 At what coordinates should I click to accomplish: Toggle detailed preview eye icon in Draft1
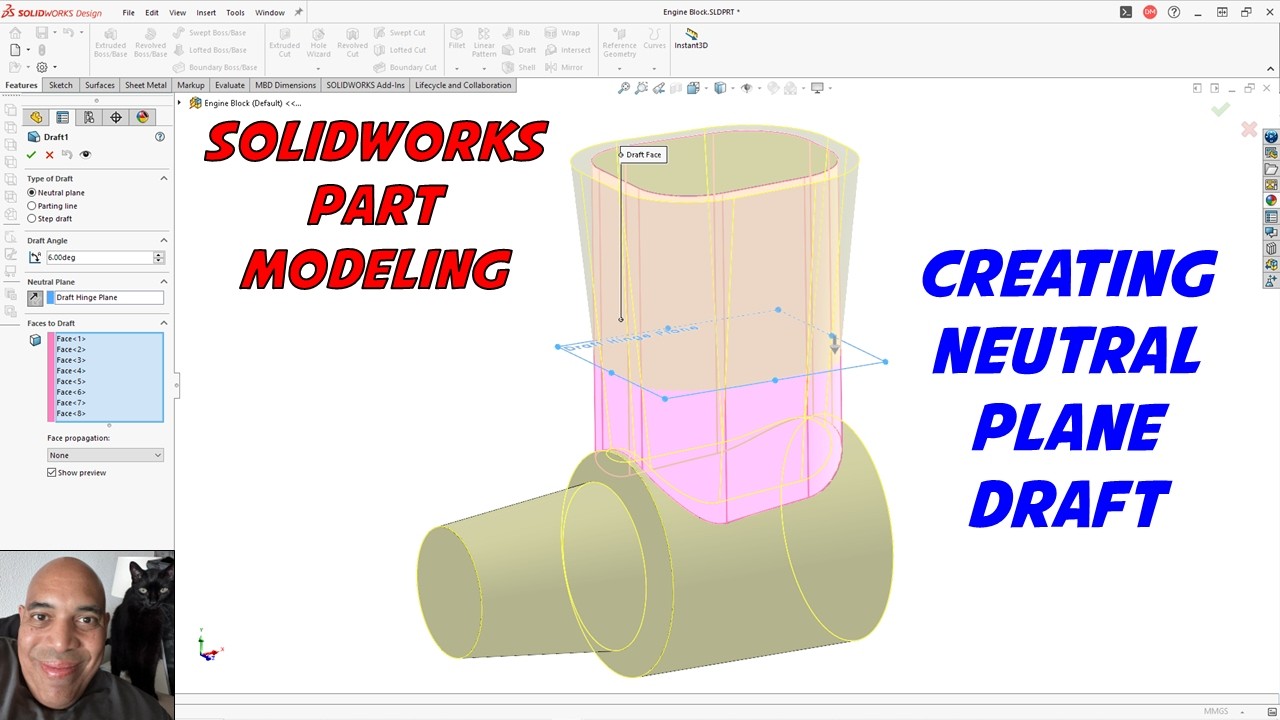click(x=85, y=155)
